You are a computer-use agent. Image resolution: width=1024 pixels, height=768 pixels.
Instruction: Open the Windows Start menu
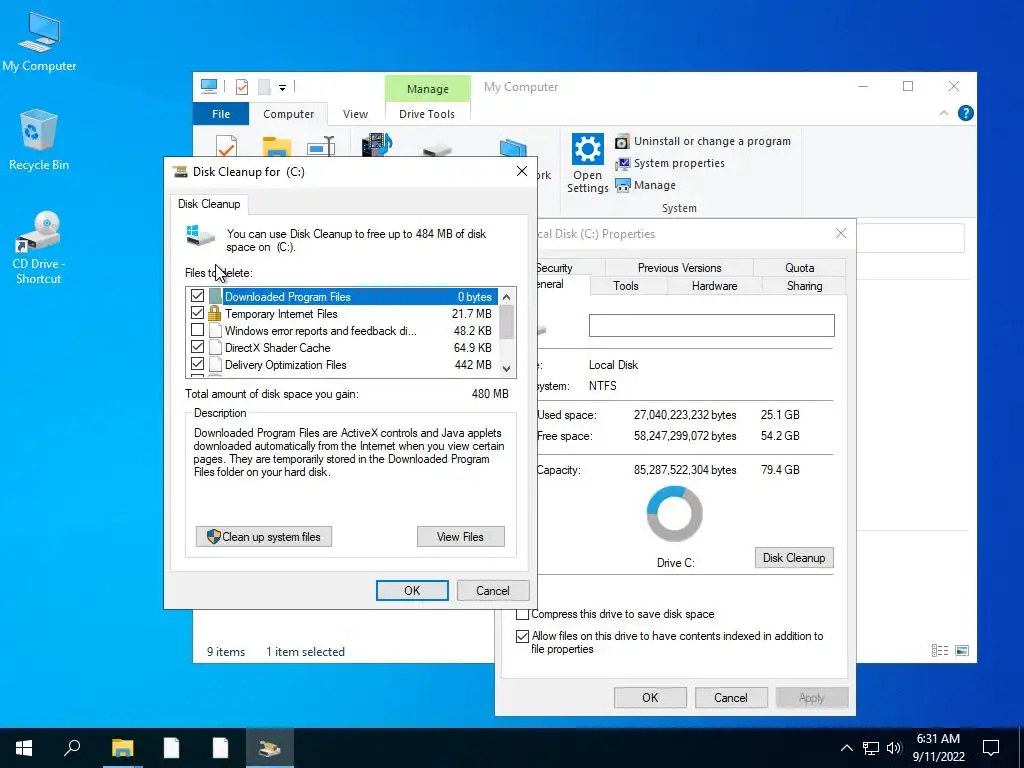pos(24,748)
